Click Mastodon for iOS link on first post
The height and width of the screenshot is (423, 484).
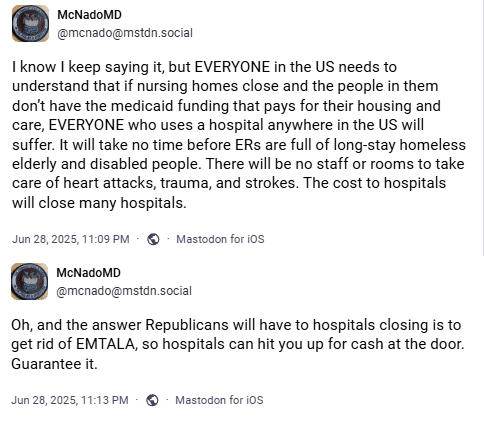pyautogui.click(x=220, y=239)
